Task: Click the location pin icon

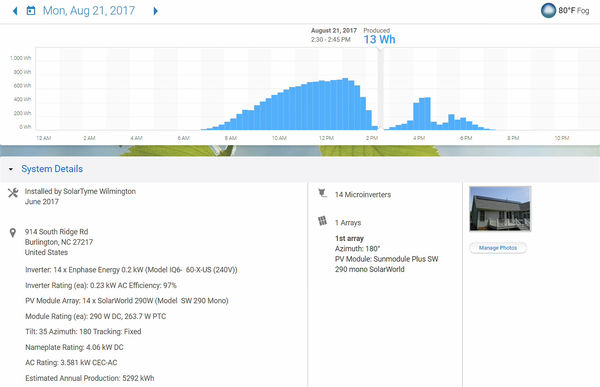Action: (13, 232)
